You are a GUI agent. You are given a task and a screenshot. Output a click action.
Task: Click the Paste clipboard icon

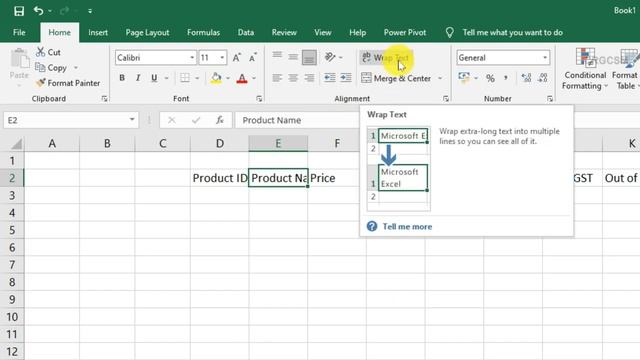(x=19, y=59)
